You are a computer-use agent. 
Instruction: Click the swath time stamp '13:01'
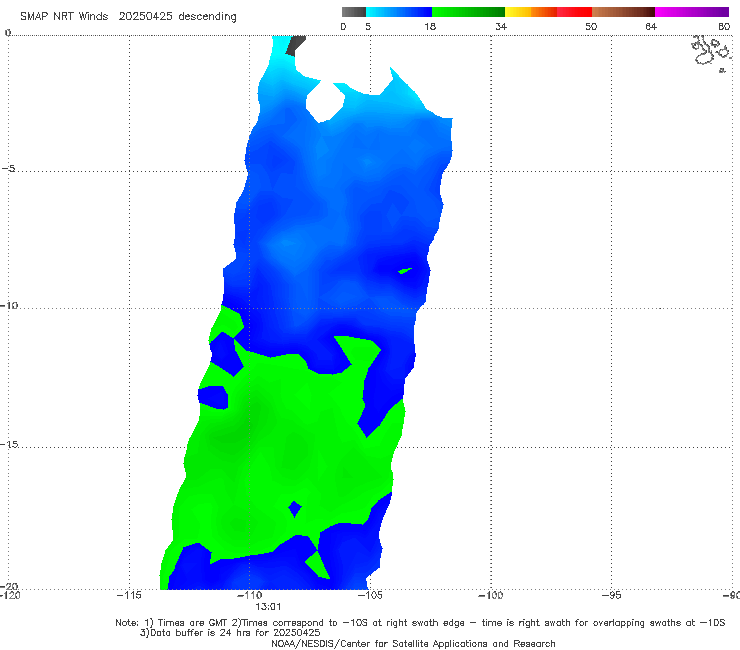[268, 607]
